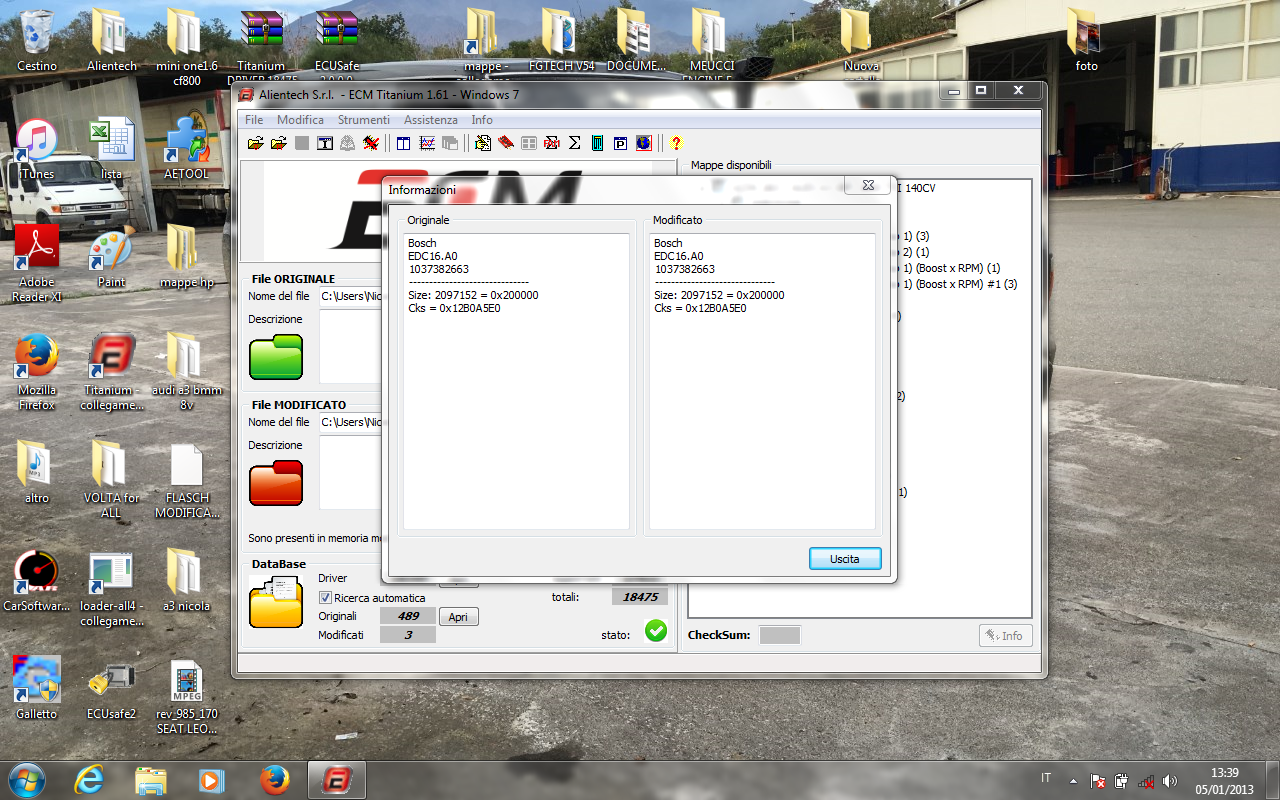Select the ECUSafe archive desktop icon
Viewport: 1280px width, 800px height.
click(x=337, y=40)
